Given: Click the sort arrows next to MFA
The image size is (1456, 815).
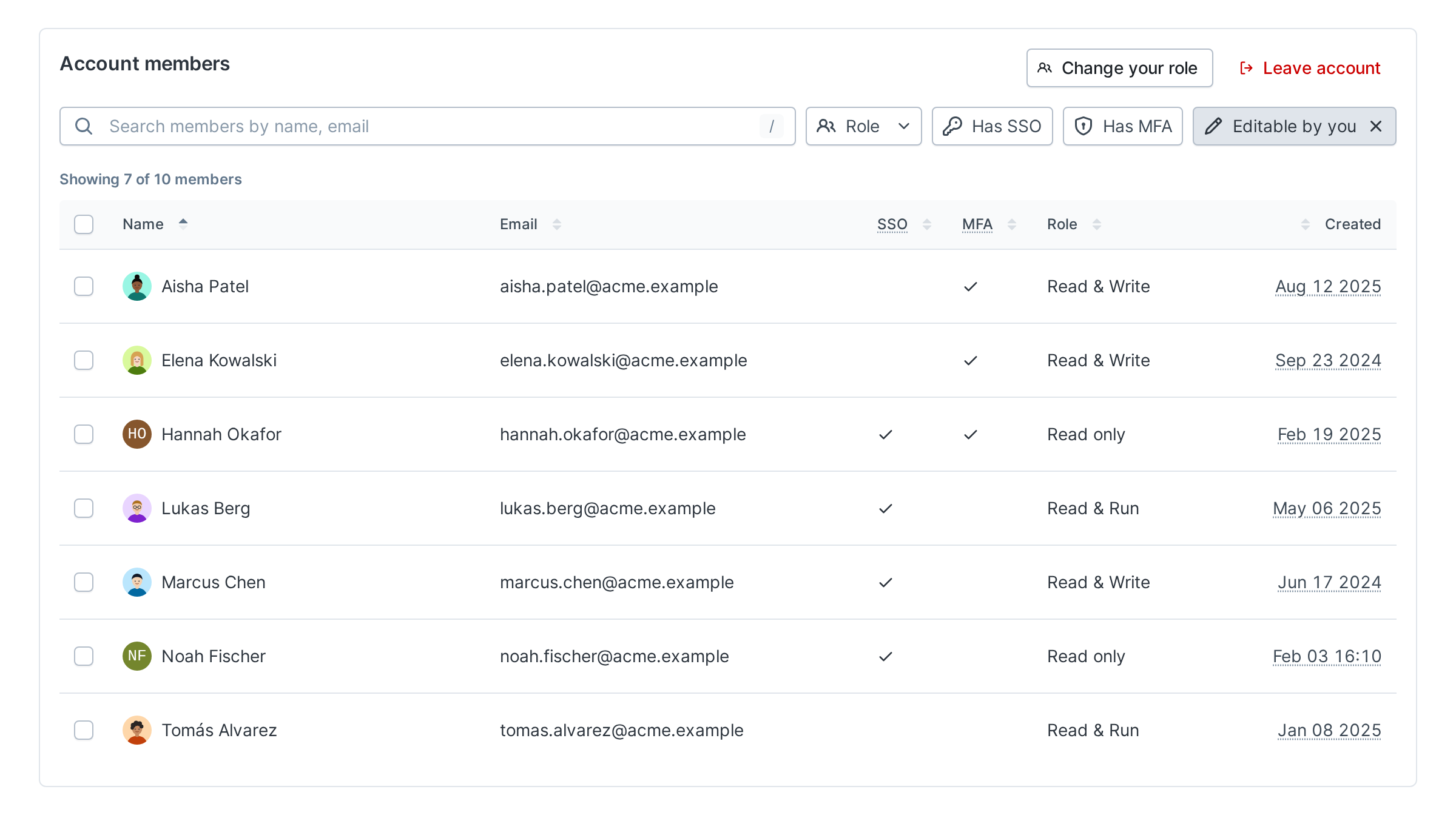Looking at the screenshot, I should [1012, 224].
